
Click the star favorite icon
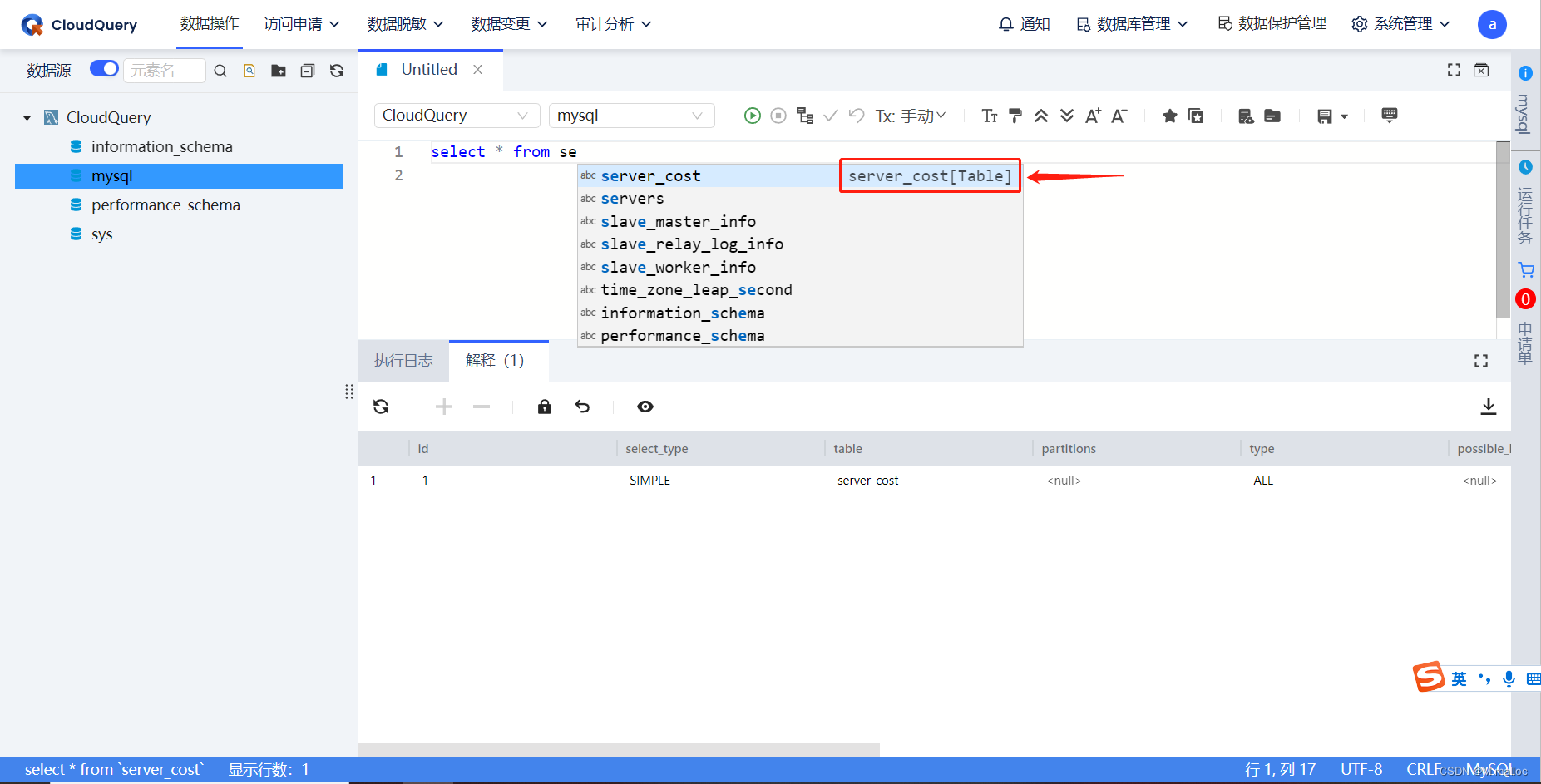click(1170, 116)
